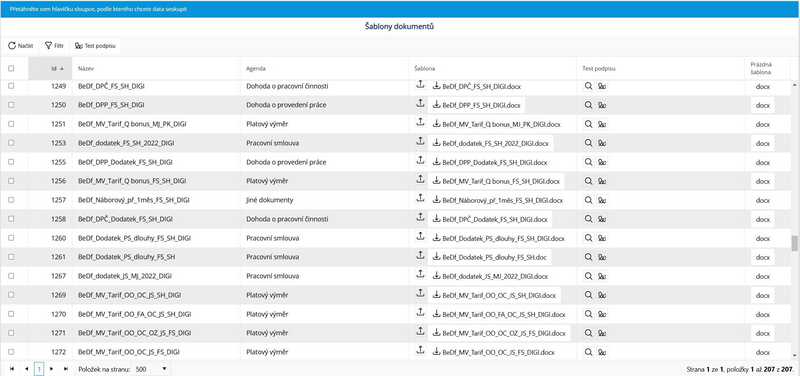800x376 pixels.
Task: Run signature test icon for row 1260
Action: [602, 238]
